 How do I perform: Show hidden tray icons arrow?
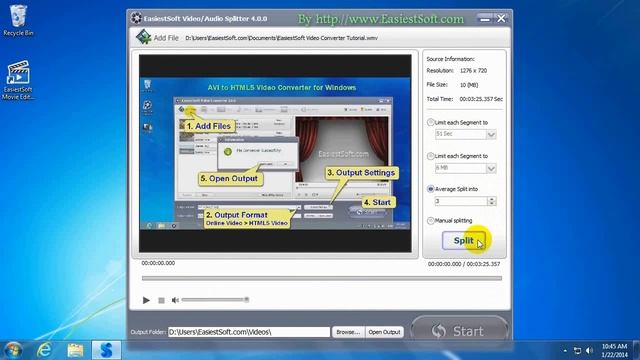pyautogui.click(x=565, y=351)
